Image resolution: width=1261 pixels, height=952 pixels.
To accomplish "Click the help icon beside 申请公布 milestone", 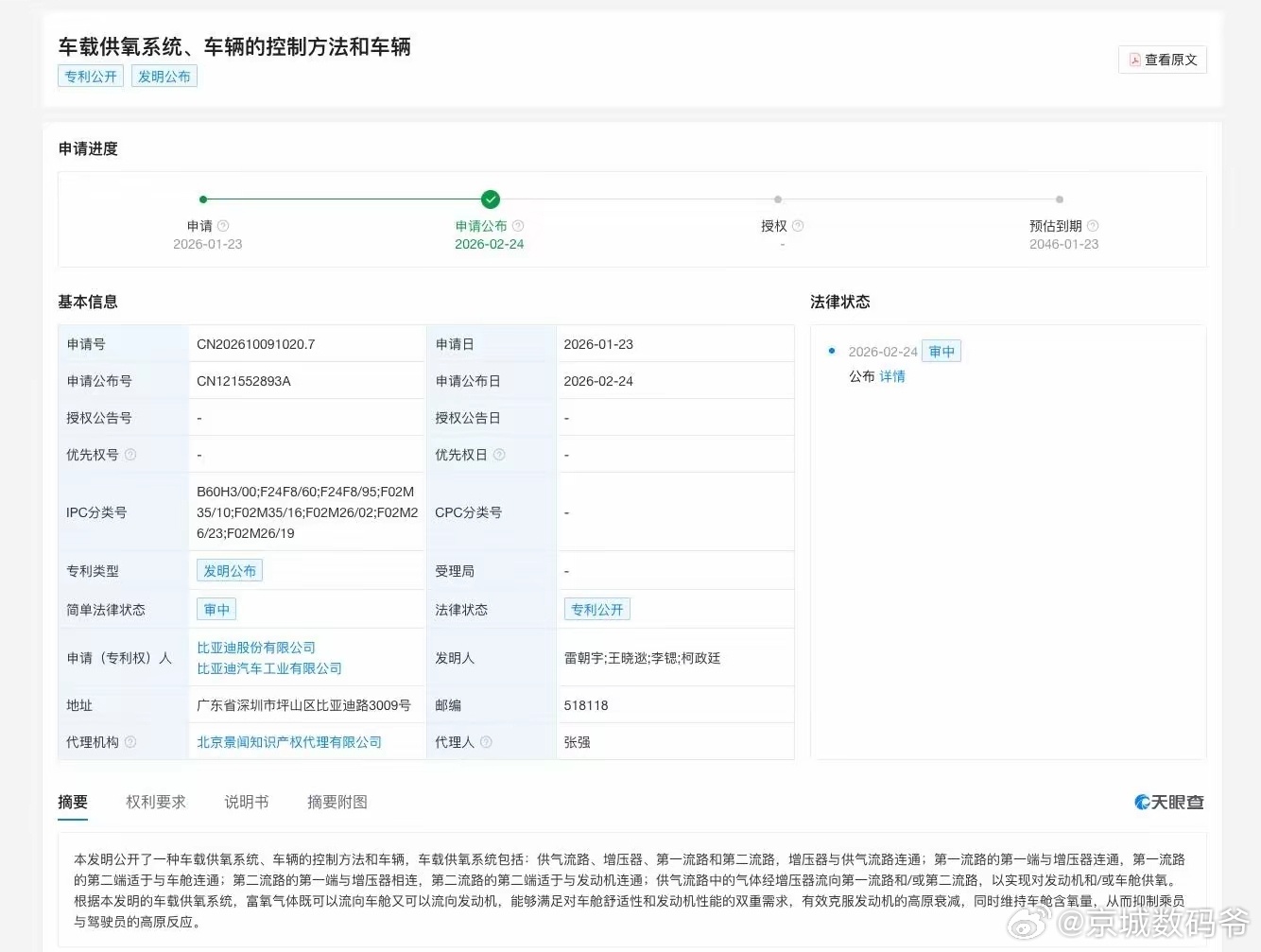I will [518, 226].
